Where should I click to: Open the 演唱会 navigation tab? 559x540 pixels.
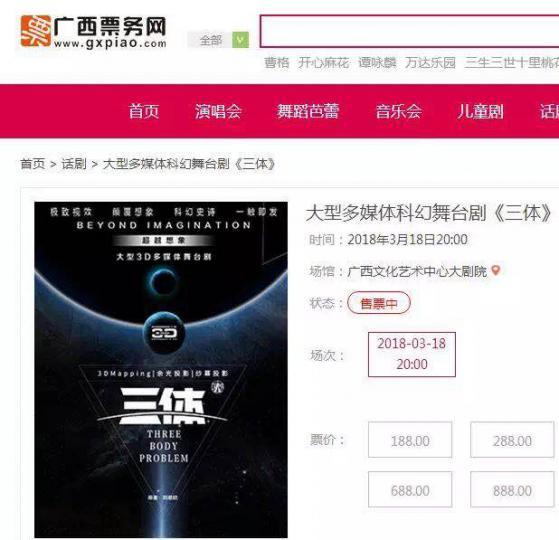tap(218, 111)
